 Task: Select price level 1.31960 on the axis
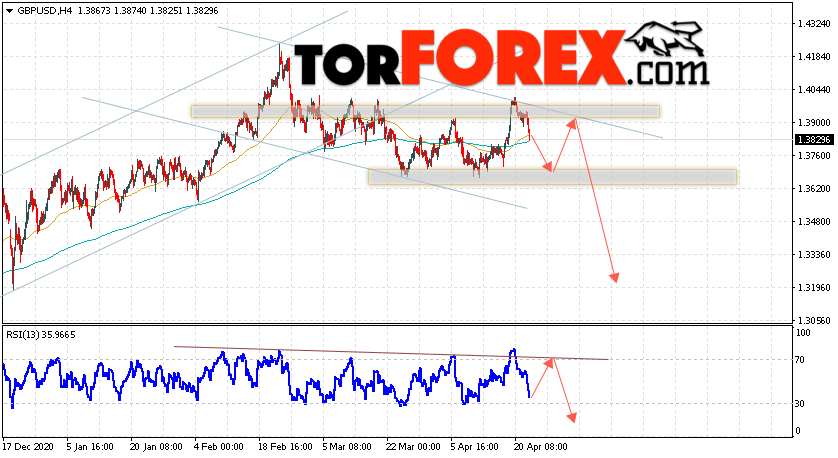(814, 288)
